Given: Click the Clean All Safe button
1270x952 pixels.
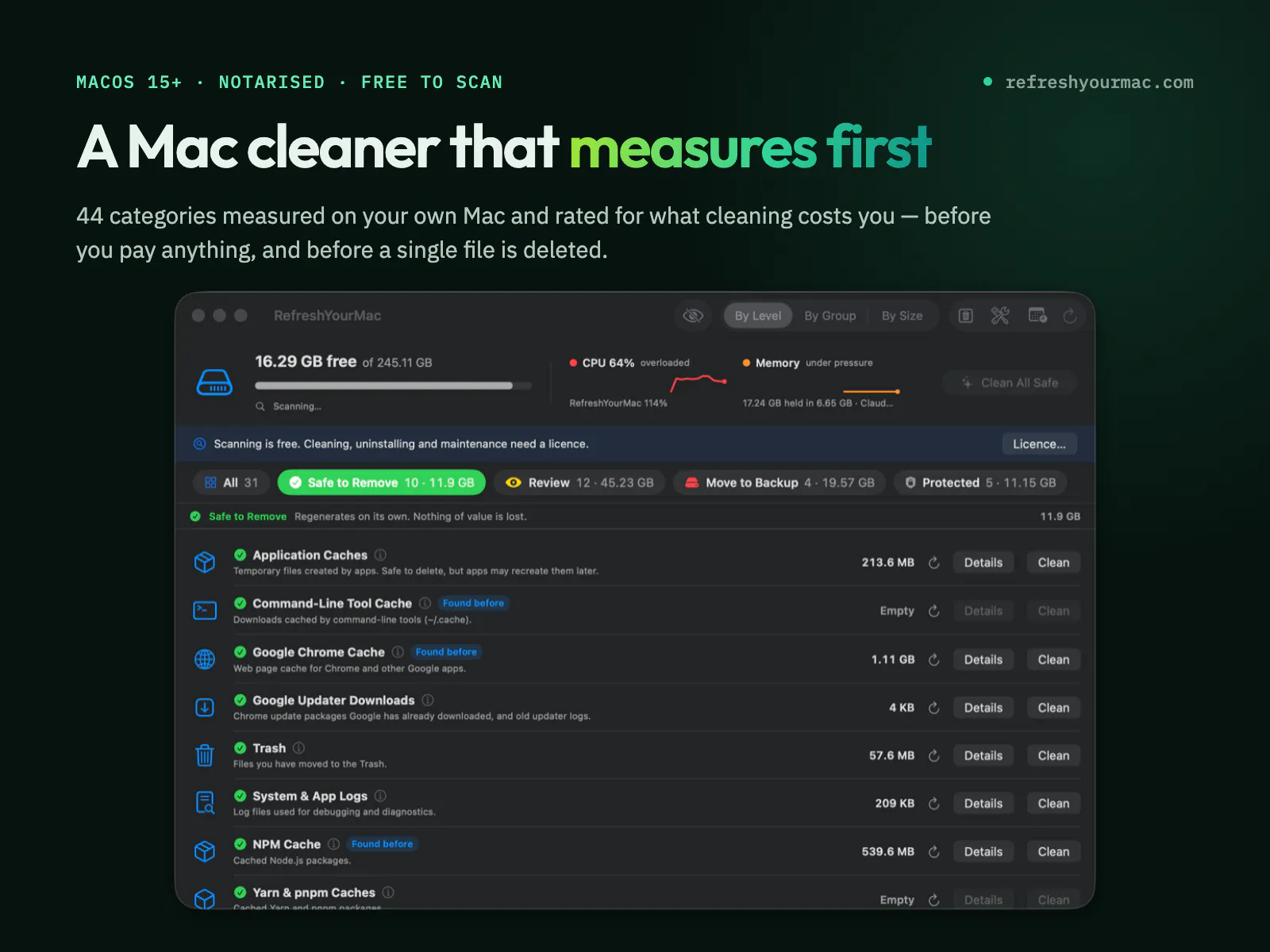Looking at the screenshot, I should [1010, 382].
